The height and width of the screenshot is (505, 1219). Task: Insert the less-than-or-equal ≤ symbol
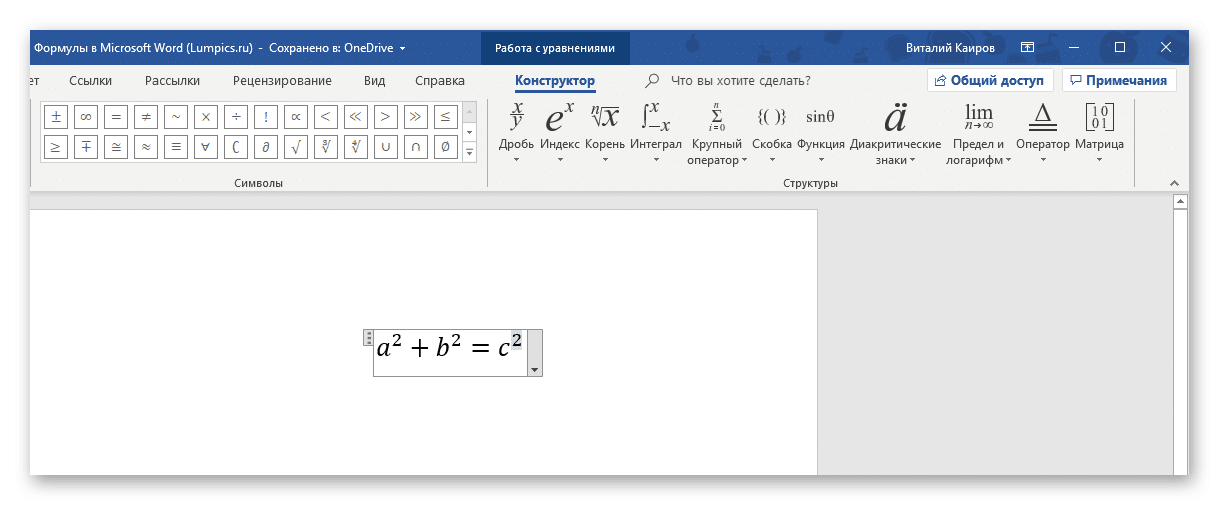click(x=446, y=116)
